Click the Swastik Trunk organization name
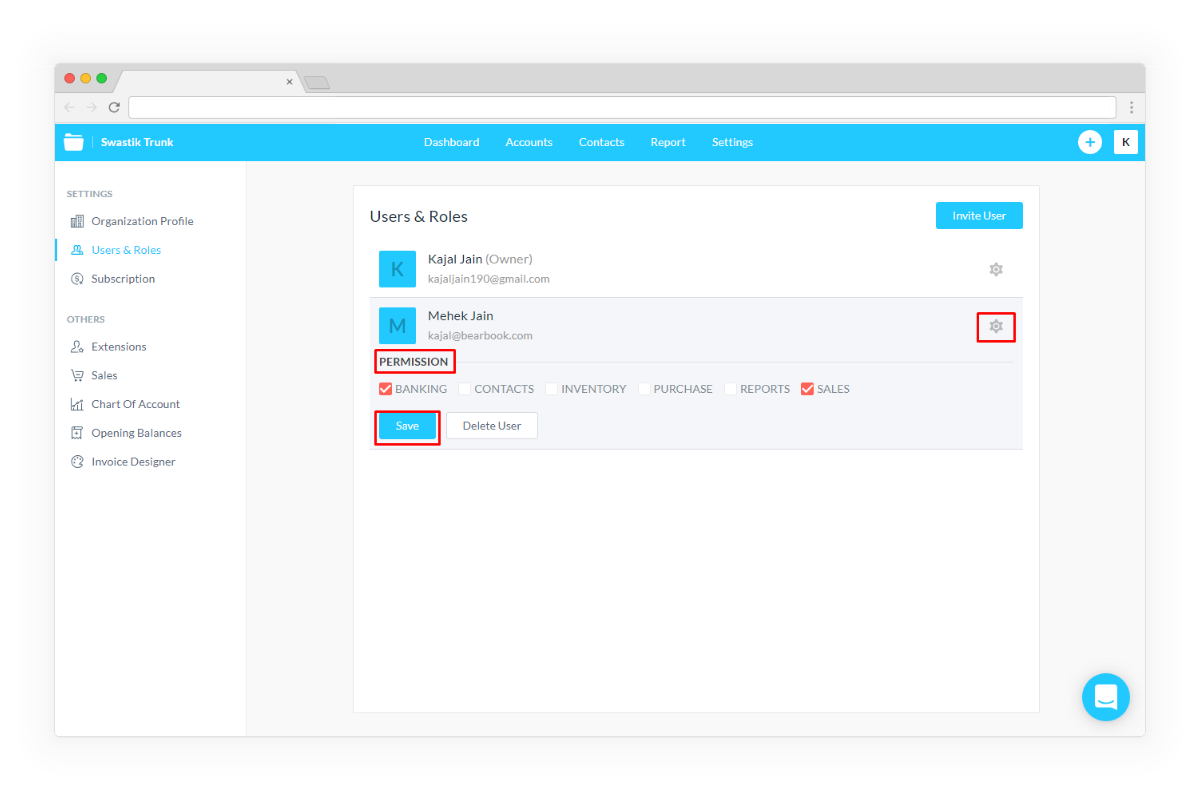The width and height of the screenshot is (1200, 800). [x=137, y=142]
